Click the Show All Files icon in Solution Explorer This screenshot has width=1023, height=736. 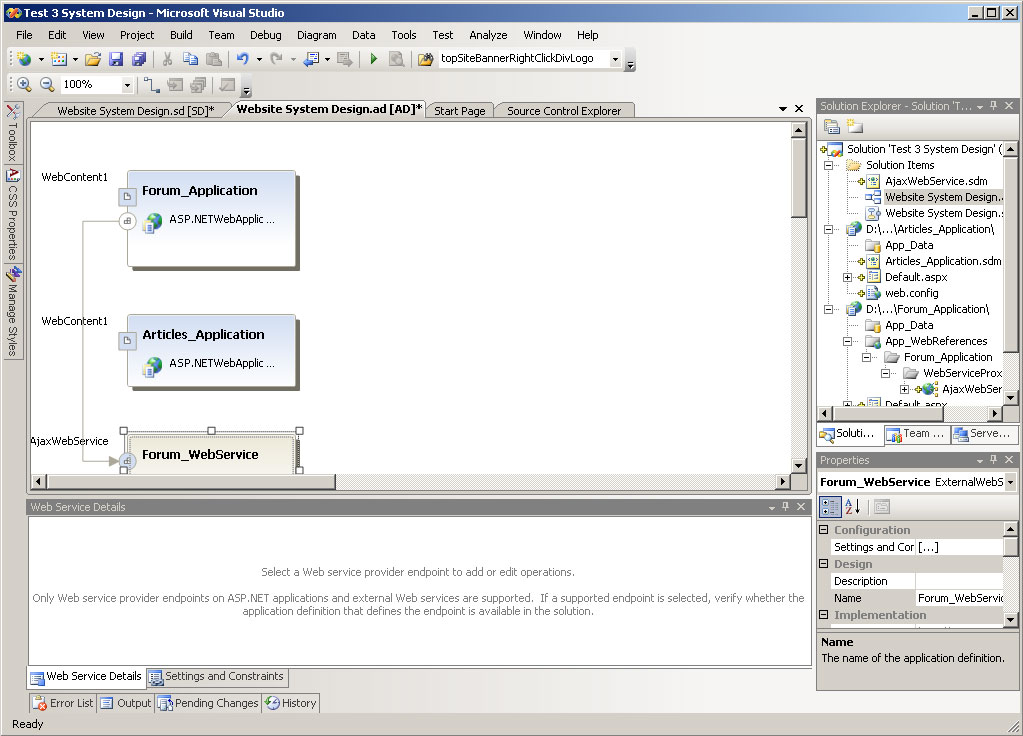(x=854, y=127)
